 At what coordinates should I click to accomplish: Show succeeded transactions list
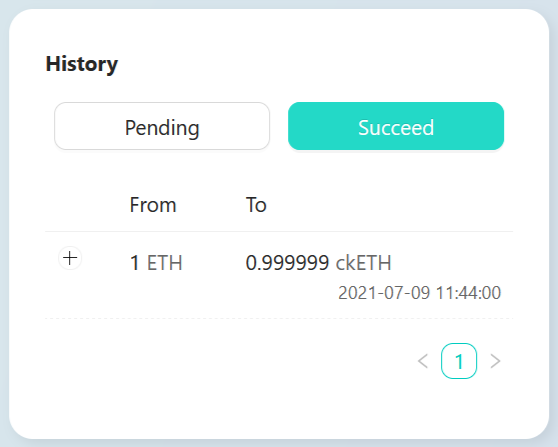(x=396, y=126)
